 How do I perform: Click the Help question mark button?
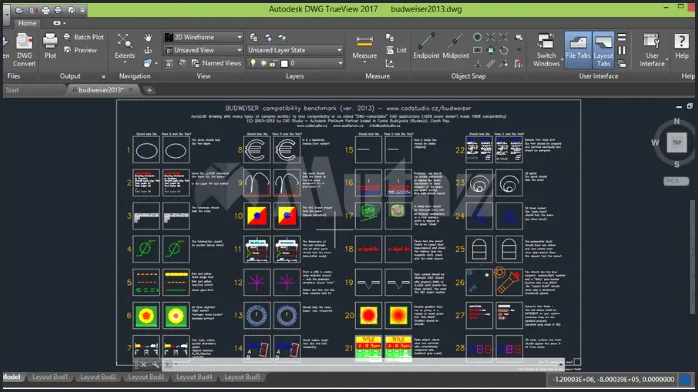click(682, 46)
